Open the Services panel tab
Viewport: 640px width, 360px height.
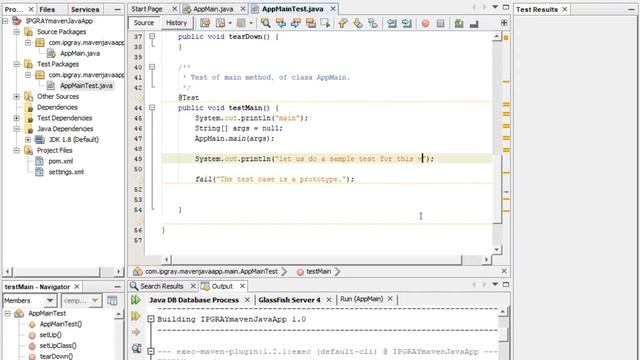point(85,9)
